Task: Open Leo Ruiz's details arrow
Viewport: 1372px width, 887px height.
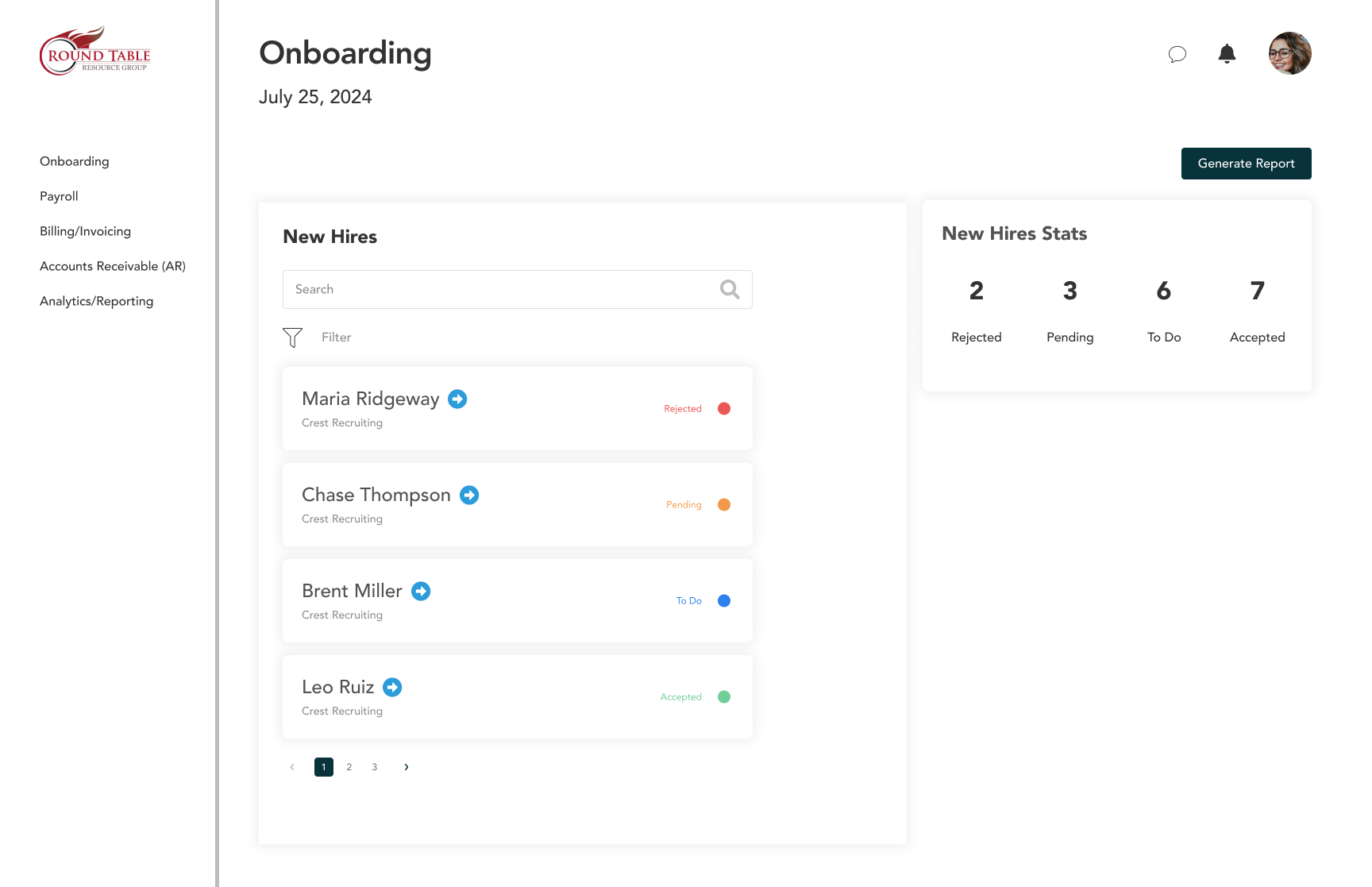Action: pyautogui.click(x=392, y=687)
